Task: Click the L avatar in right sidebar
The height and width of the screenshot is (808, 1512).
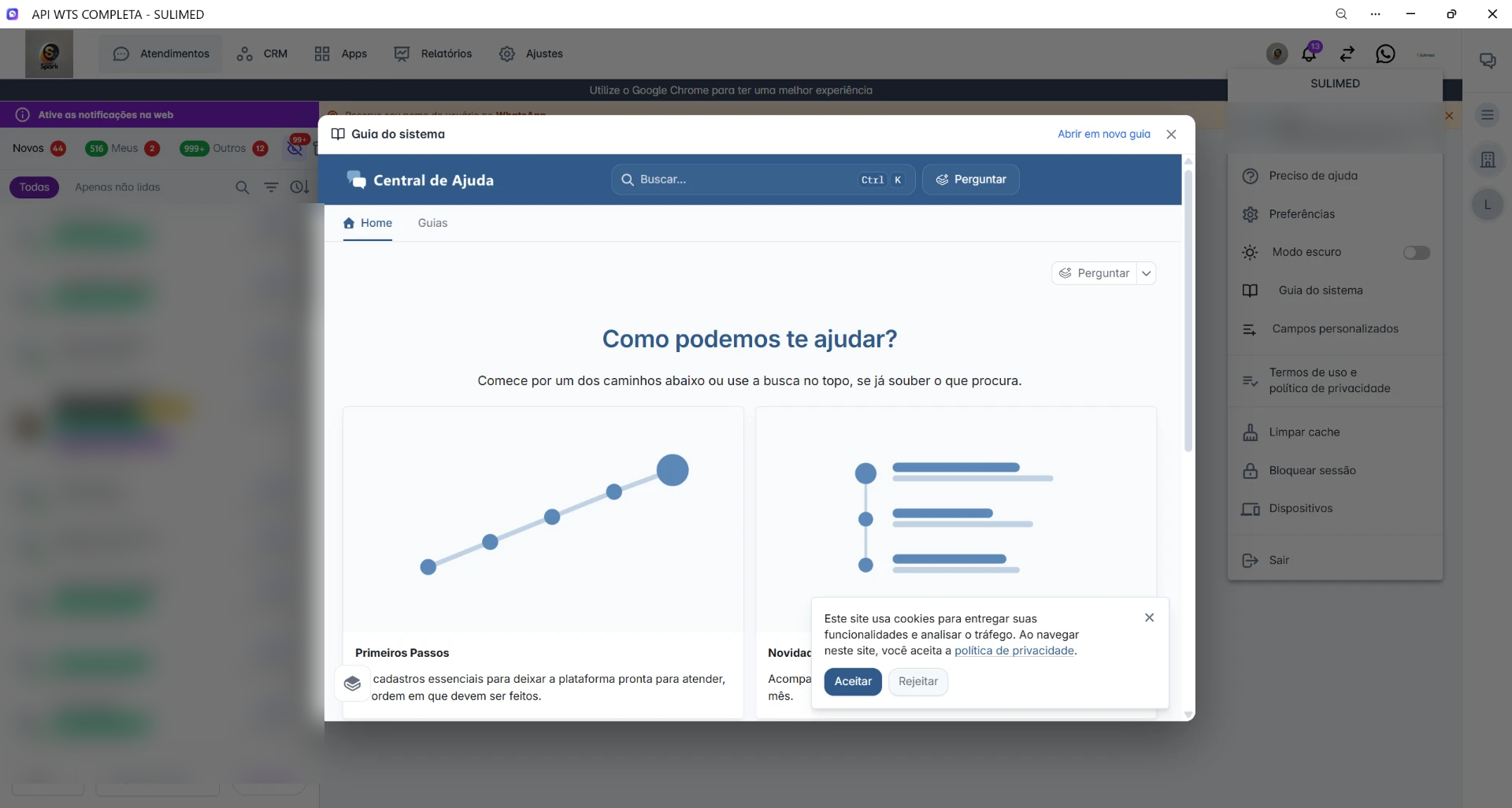Action: point(1488,205)
